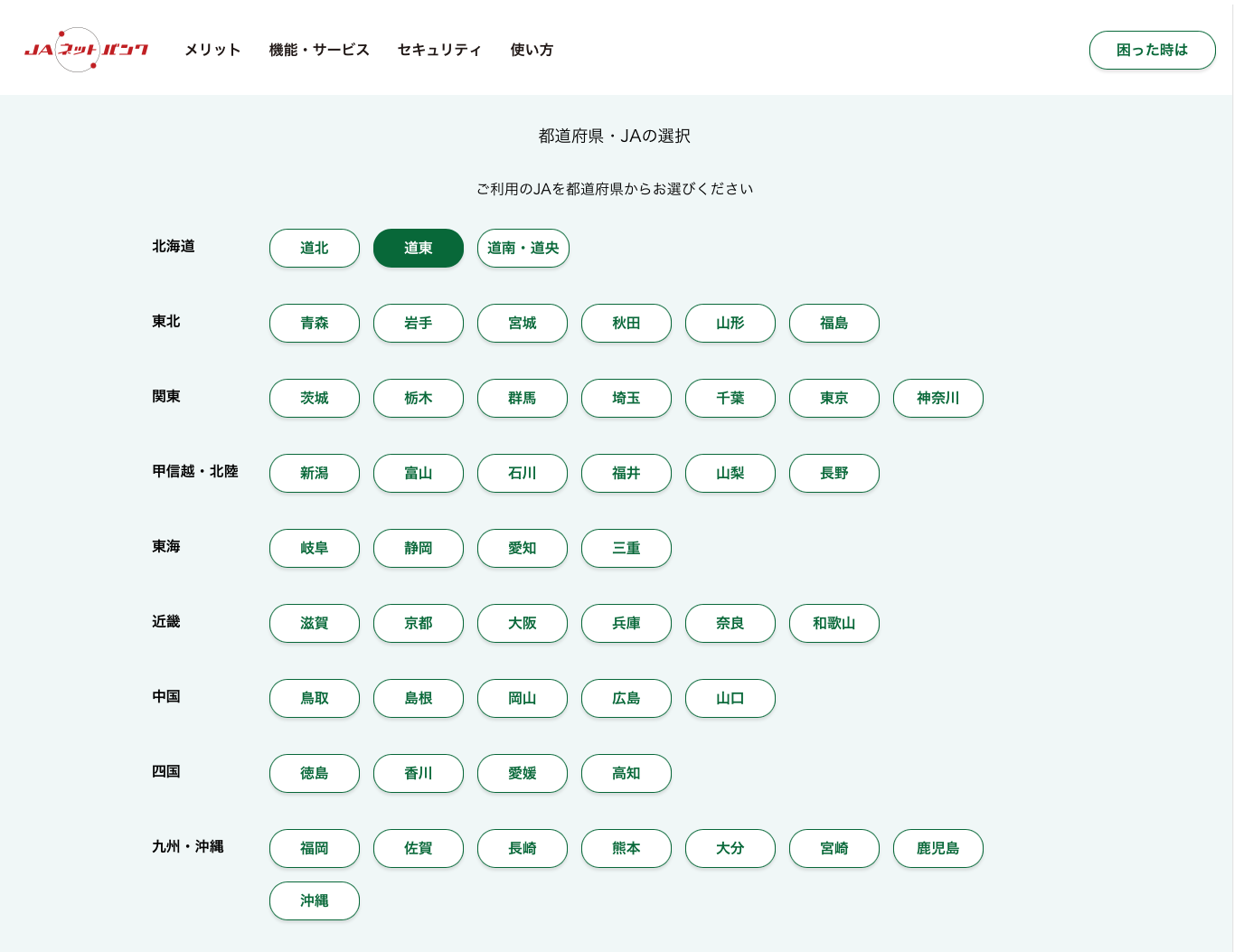Select 新潟 prefecture button
The image size is (1234, 952).
pyautogui.click(x=315, y=473)
